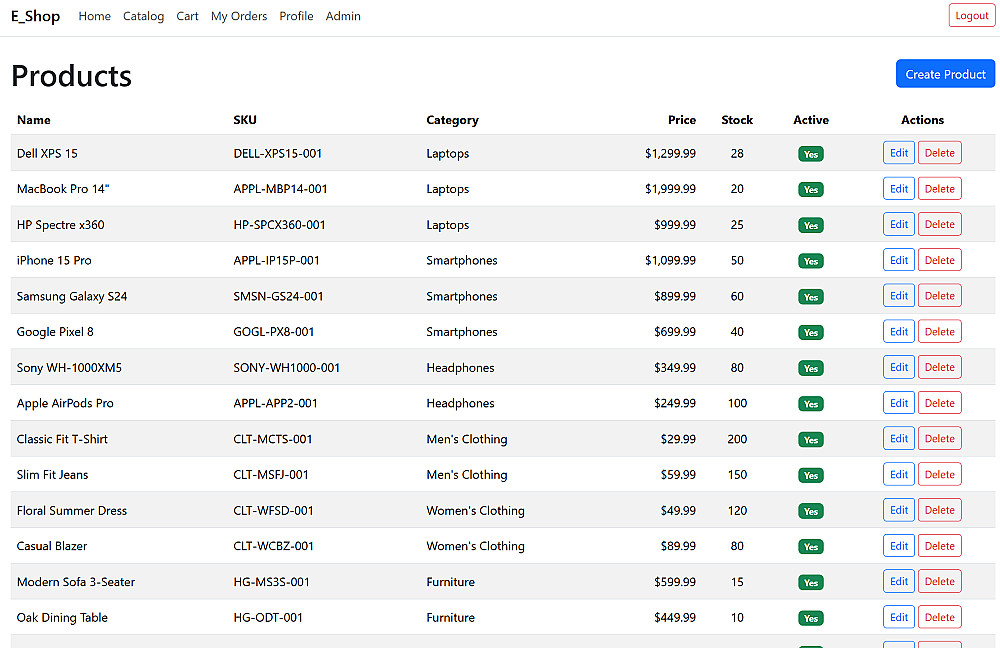Visit the Profile page
The height and width of the screenshot is (648, 1000).
point(297,16)
